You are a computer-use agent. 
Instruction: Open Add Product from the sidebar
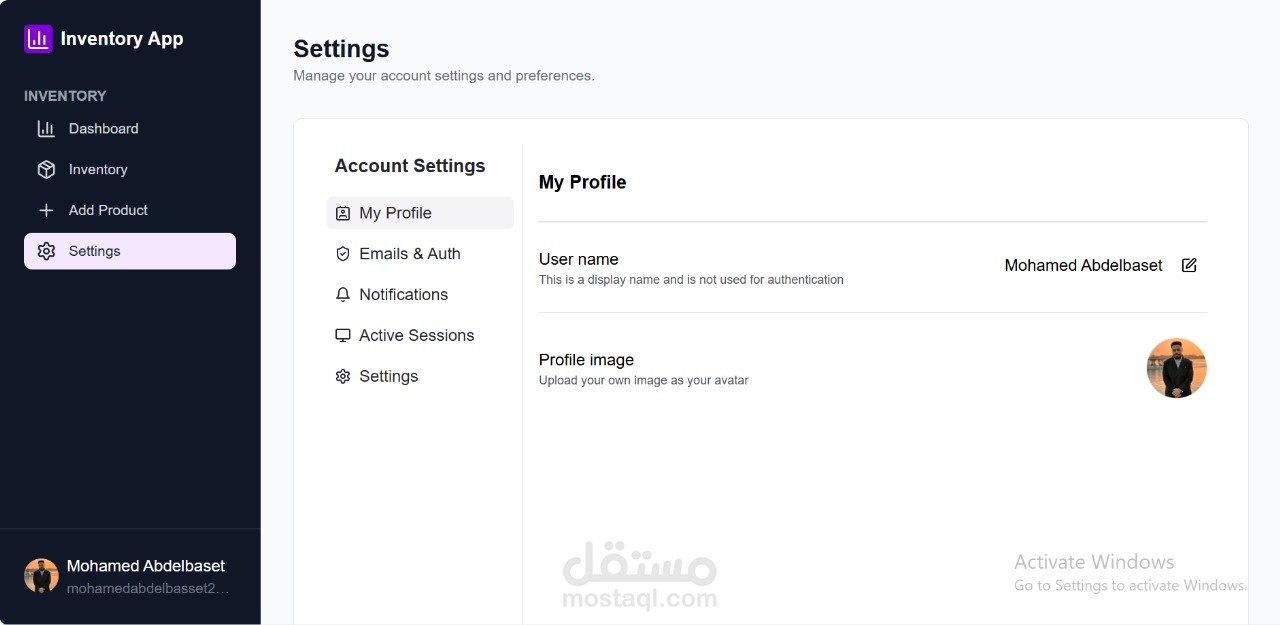click(108, 211)
